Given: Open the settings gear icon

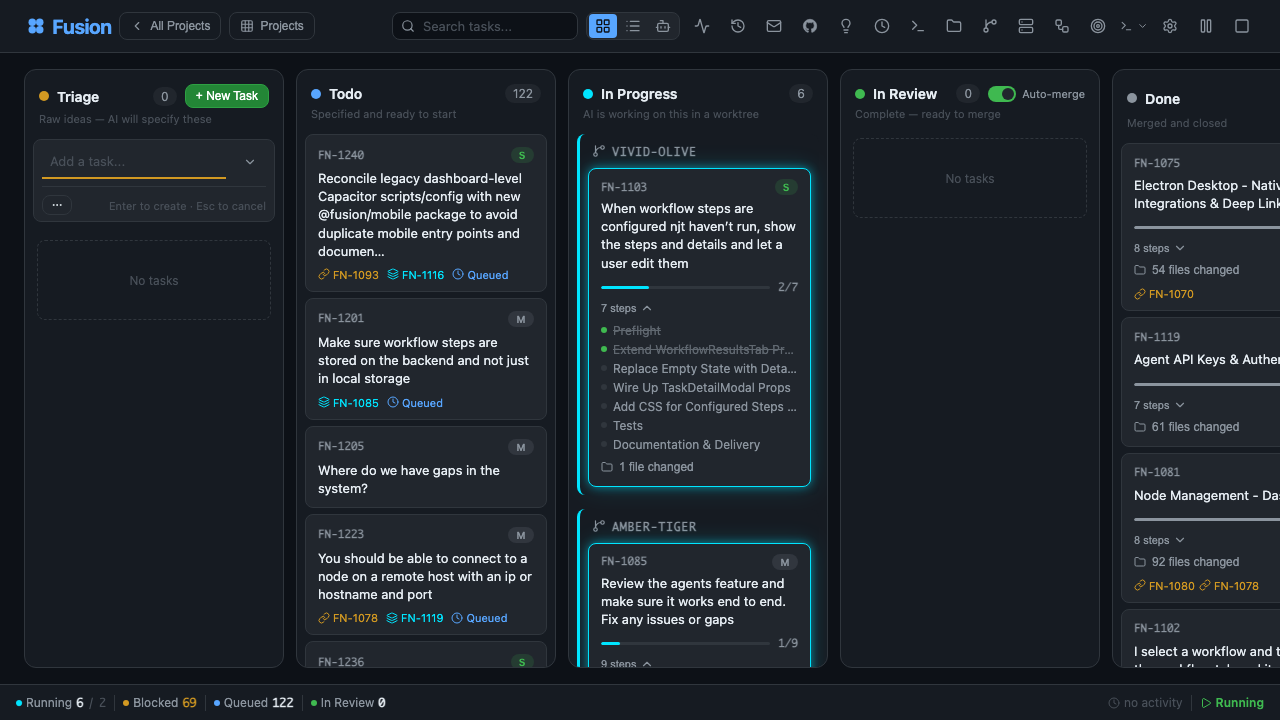Looking at the screenshot, I should click(x=1170, y=26).
